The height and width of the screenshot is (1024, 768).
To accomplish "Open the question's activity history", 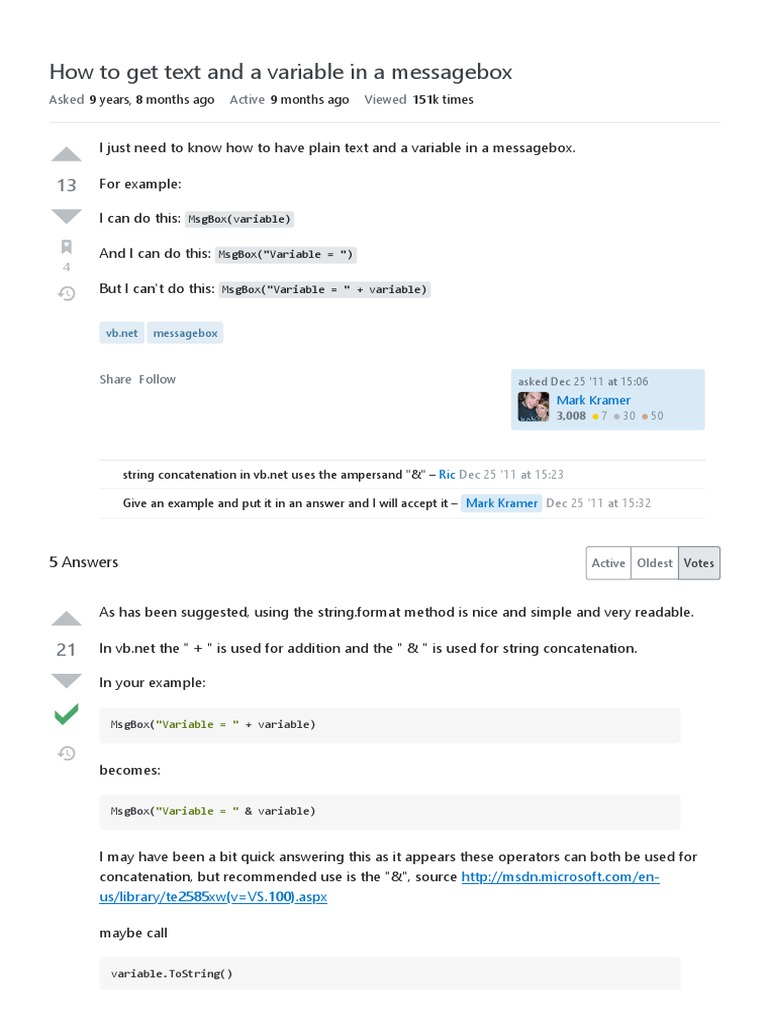I will point(66,293).
